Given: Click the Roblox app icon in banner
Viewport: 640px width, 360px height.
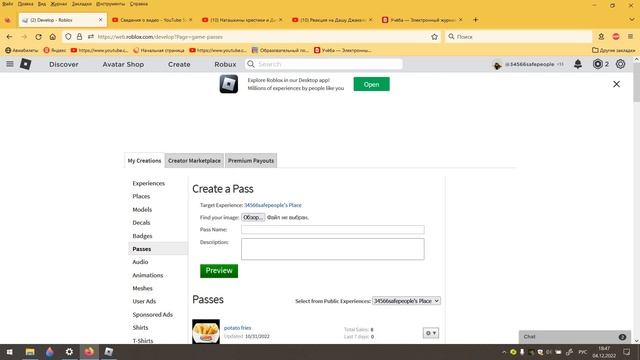Looking at the screenshot, I should [229, 84].
